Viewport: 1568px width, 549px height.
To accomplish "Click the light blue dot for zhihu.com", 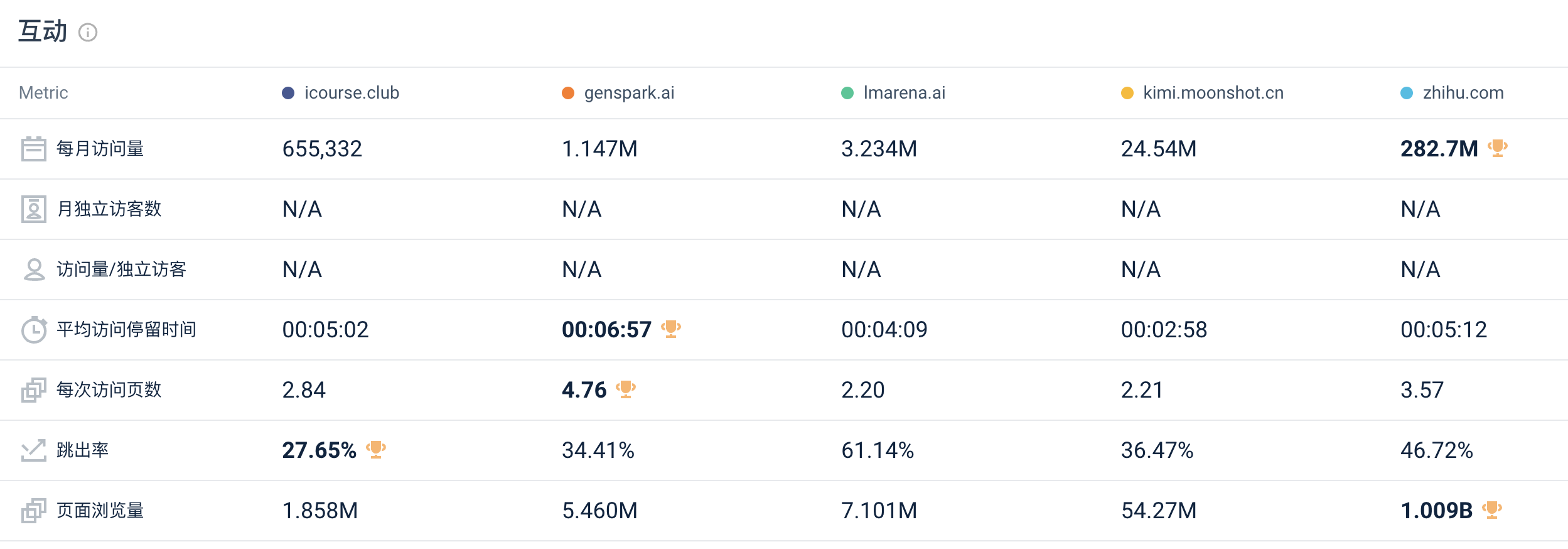I will click(1407, 93).
